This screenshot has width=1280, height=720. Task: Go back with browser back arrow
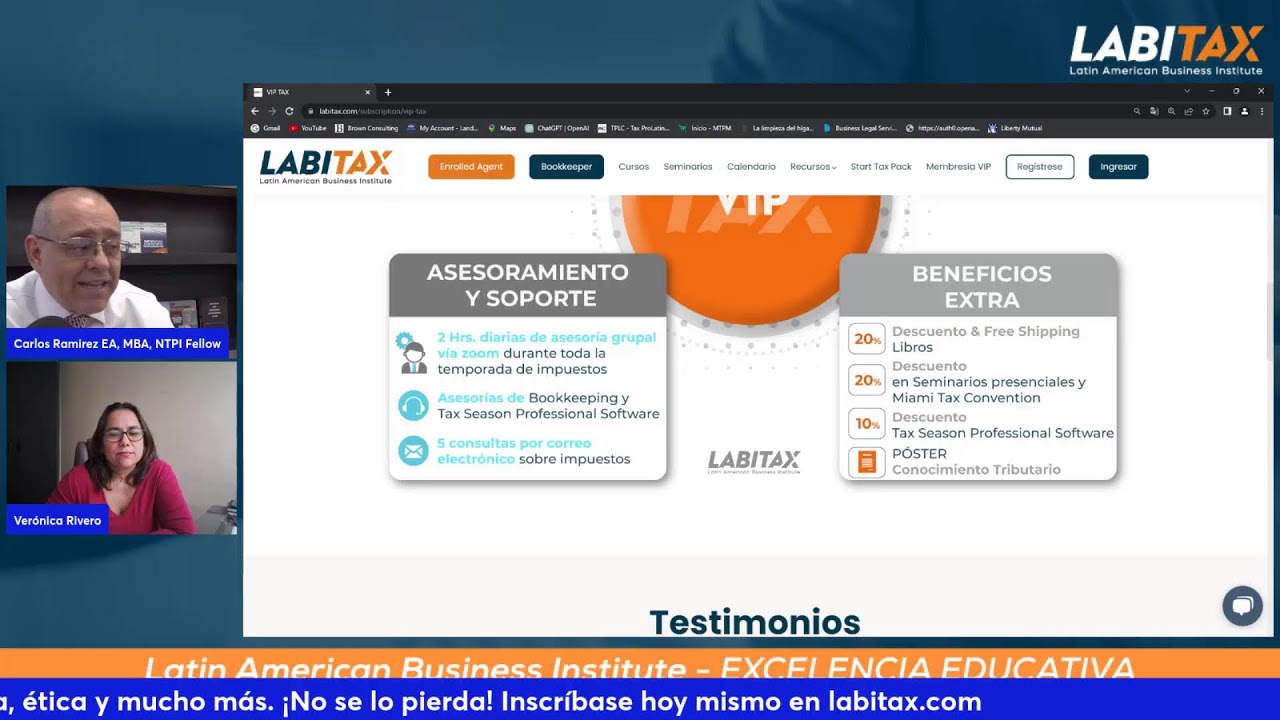(255, 111)
